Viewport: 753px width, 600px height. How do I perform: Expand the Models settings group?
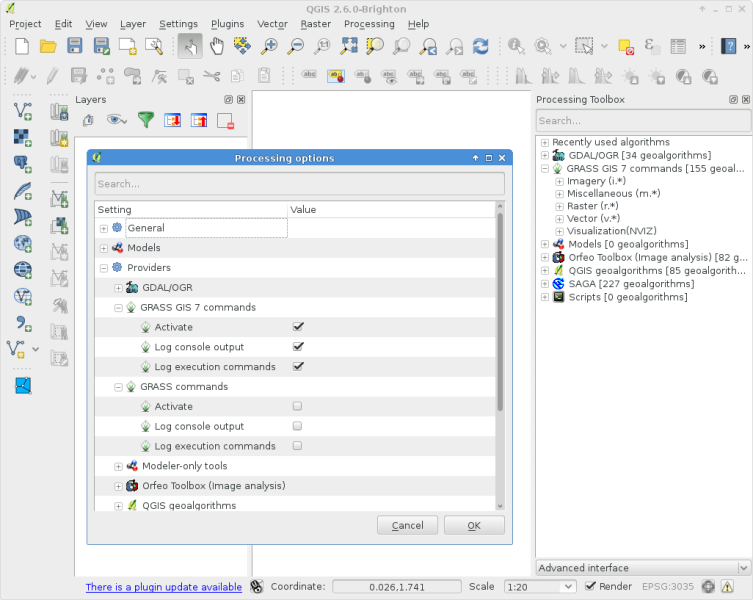pyautogui.click(x=104, y=248)
